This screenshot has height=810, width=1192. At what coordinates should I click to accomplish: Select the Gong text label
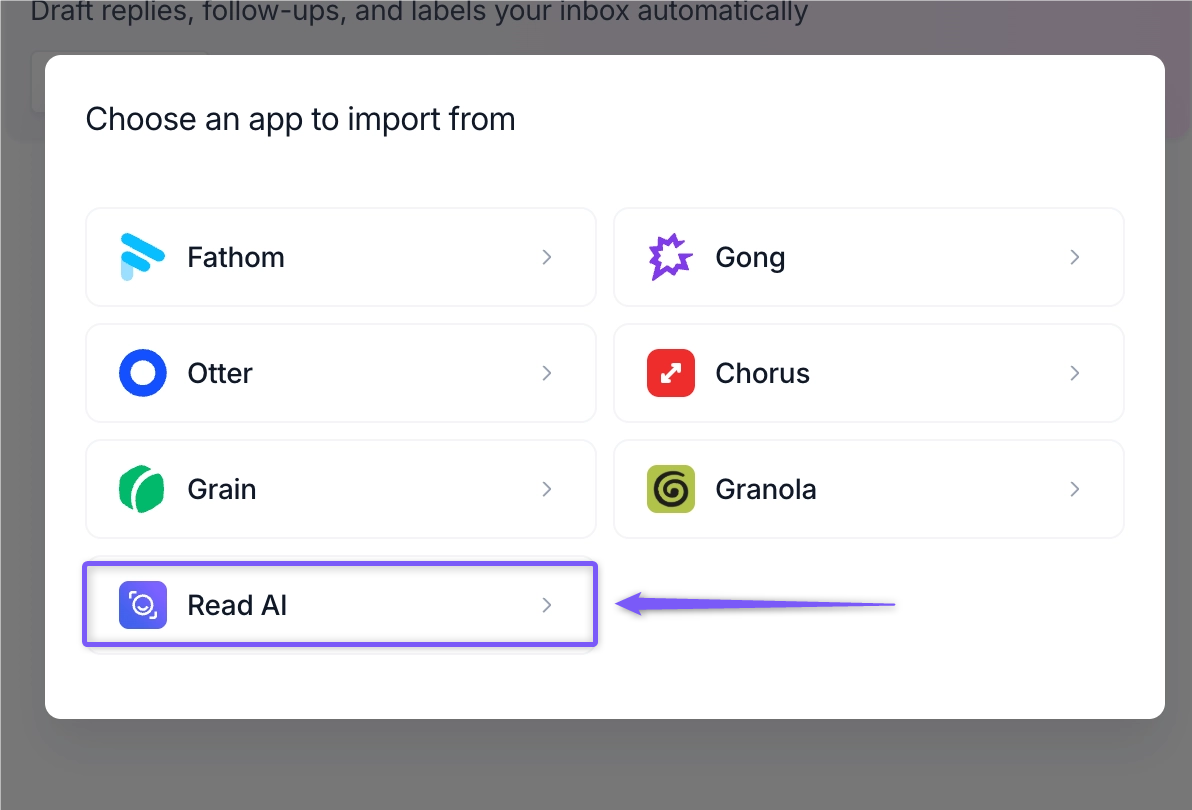coord(750,258)
